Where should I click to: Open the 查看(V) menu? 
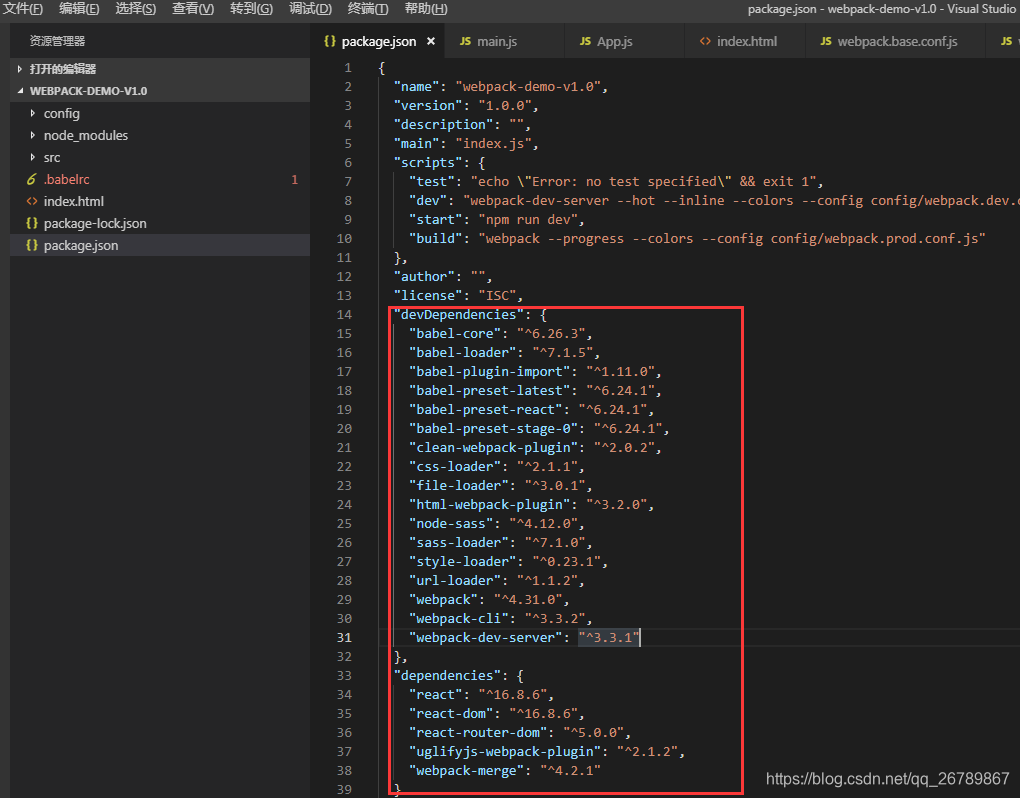pos(193,8)
